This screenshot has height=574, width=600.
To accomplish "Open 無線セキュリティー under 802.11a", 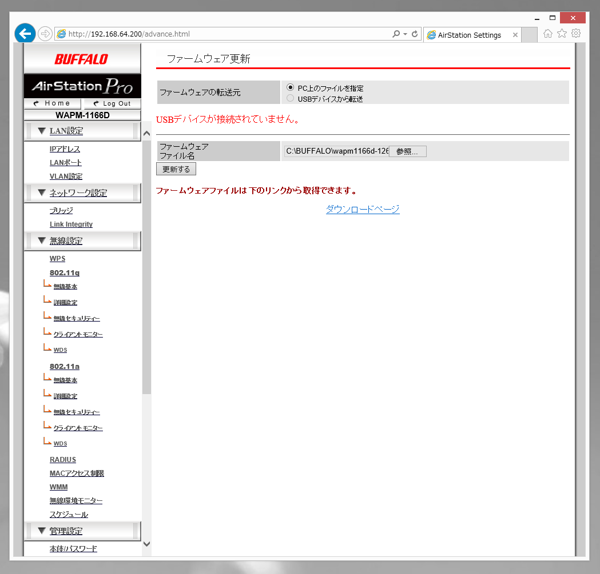I will click(77, 412).
